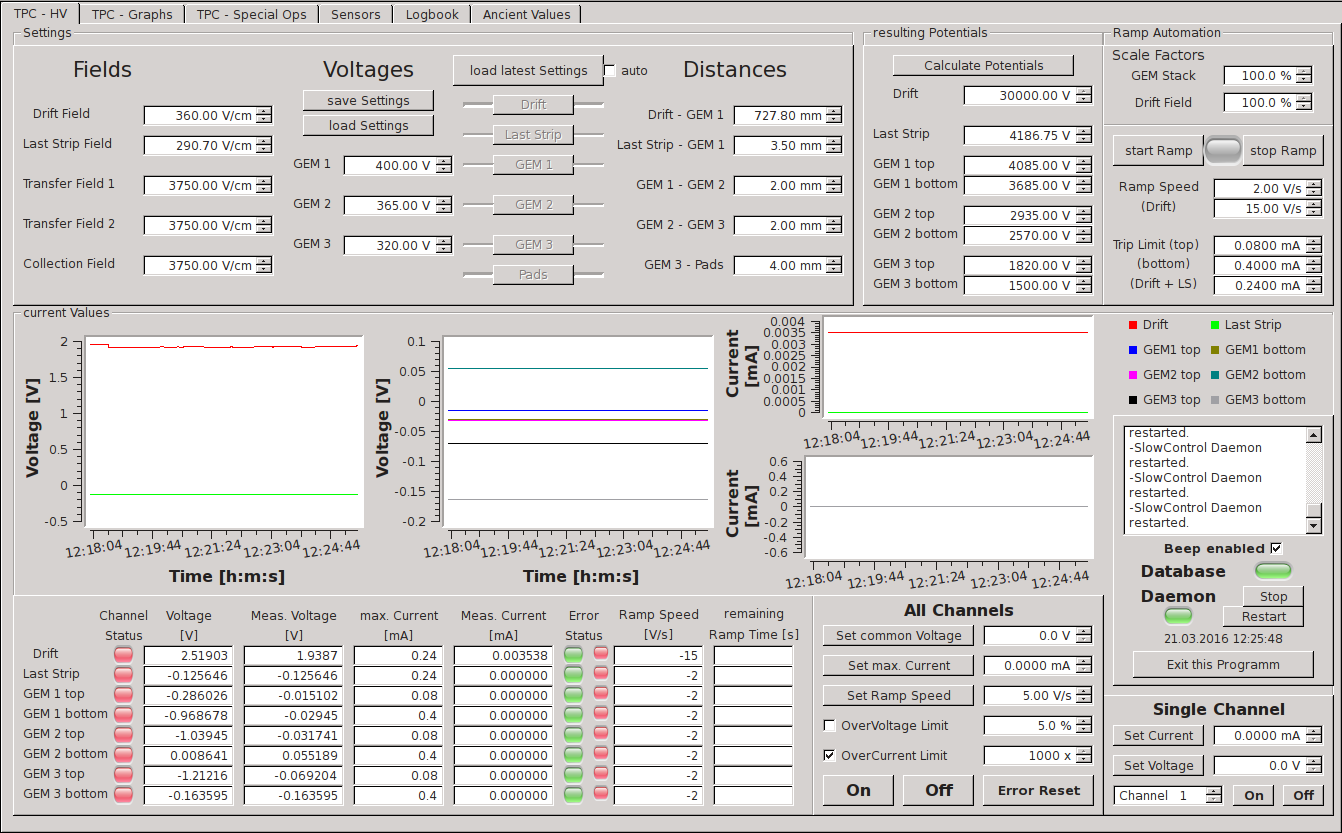
Task: Click the GEM 2 top green error LED
Action: coord(574,734)
